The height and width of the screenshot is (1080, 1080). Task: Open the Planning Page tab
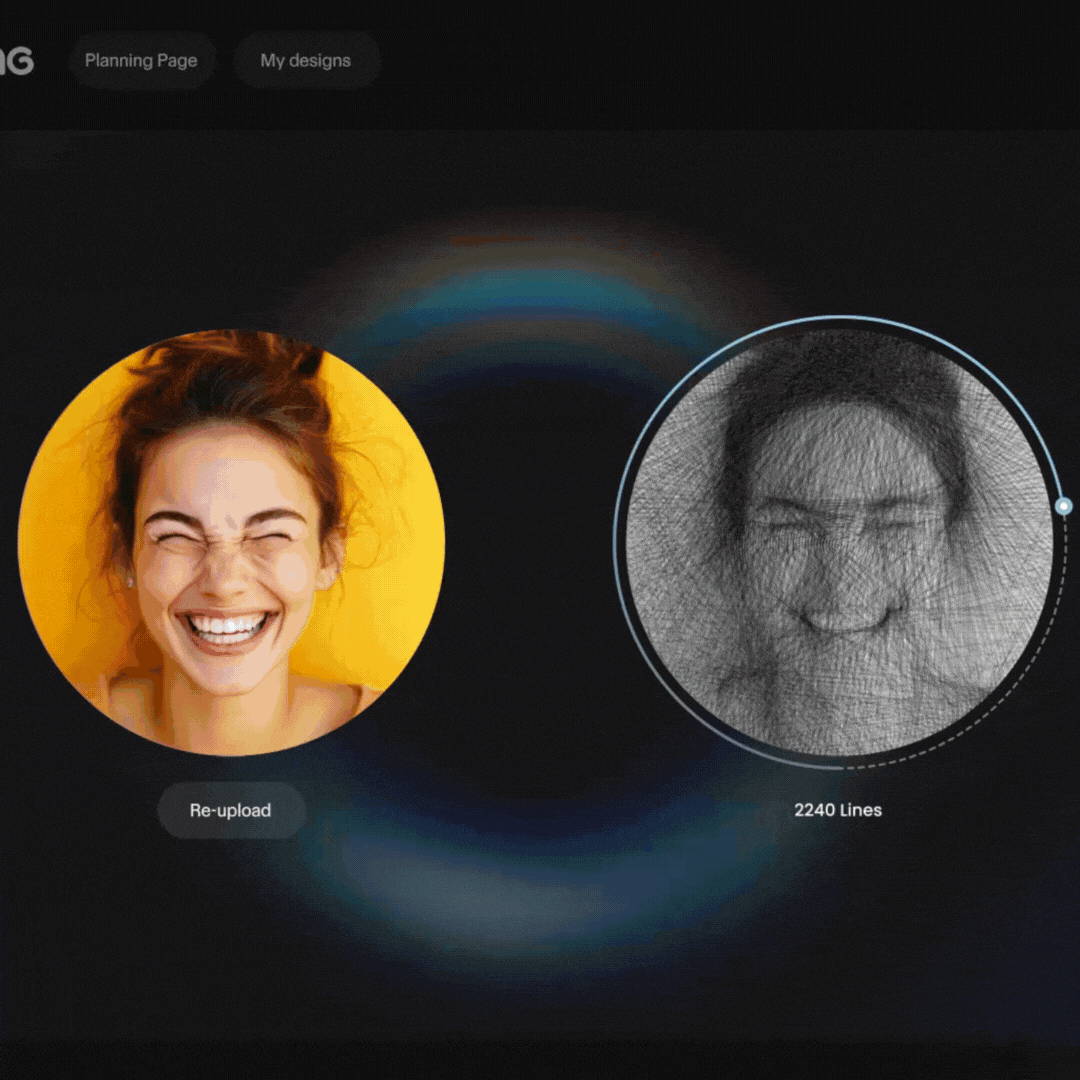click(141, 61)
